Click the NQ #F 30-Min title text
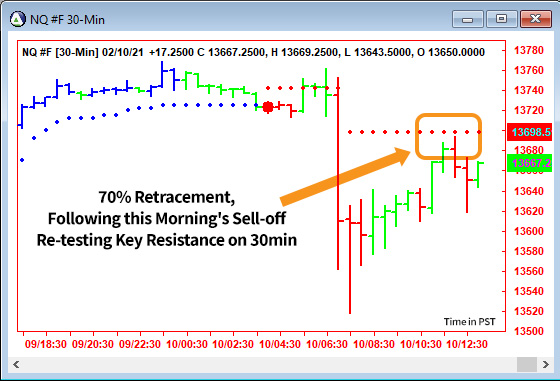 68,20
